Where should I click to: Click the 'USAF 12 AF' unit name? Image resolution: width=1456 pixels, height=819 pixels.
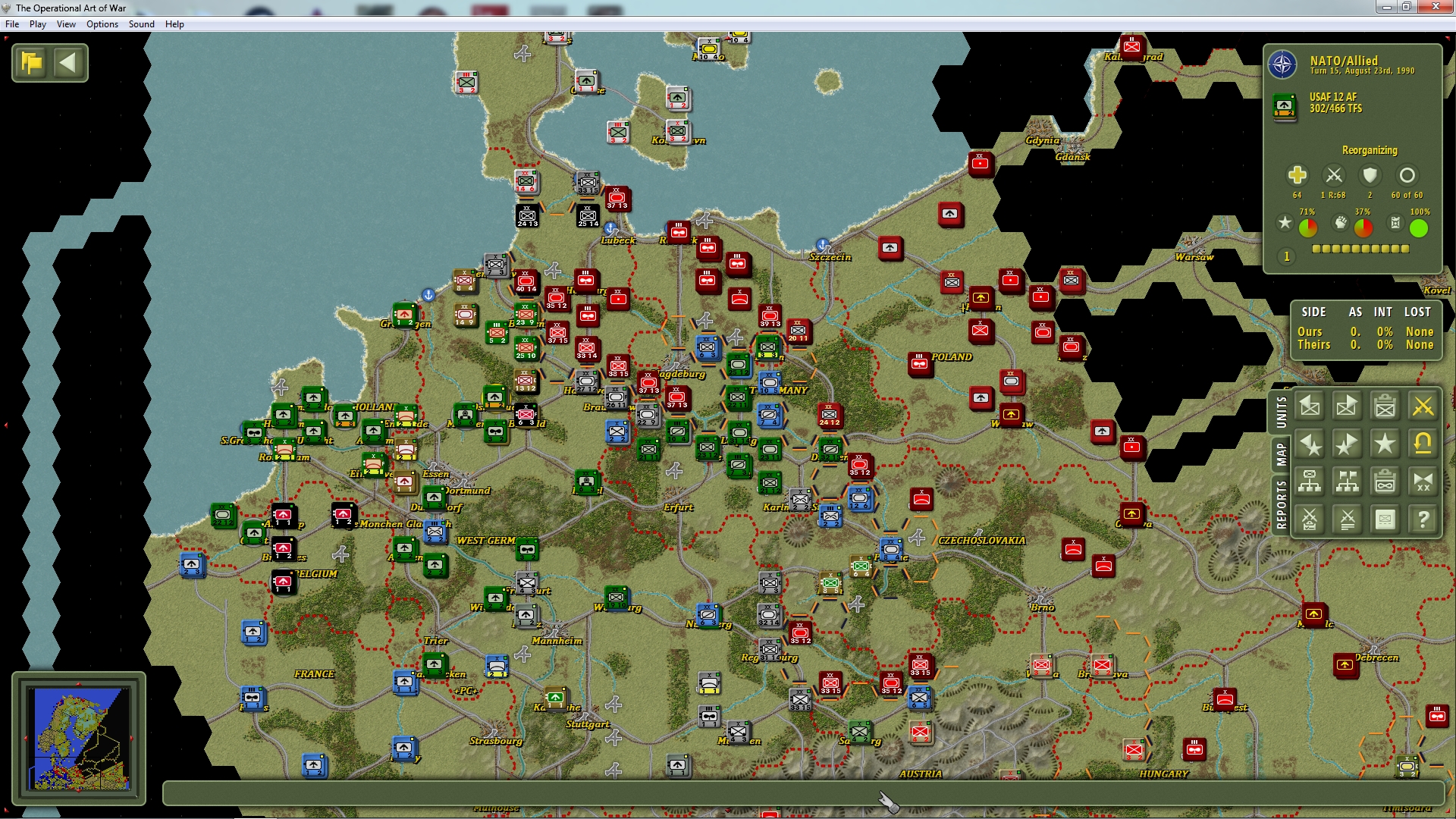pyautogui.click(x=1333, y=97)
